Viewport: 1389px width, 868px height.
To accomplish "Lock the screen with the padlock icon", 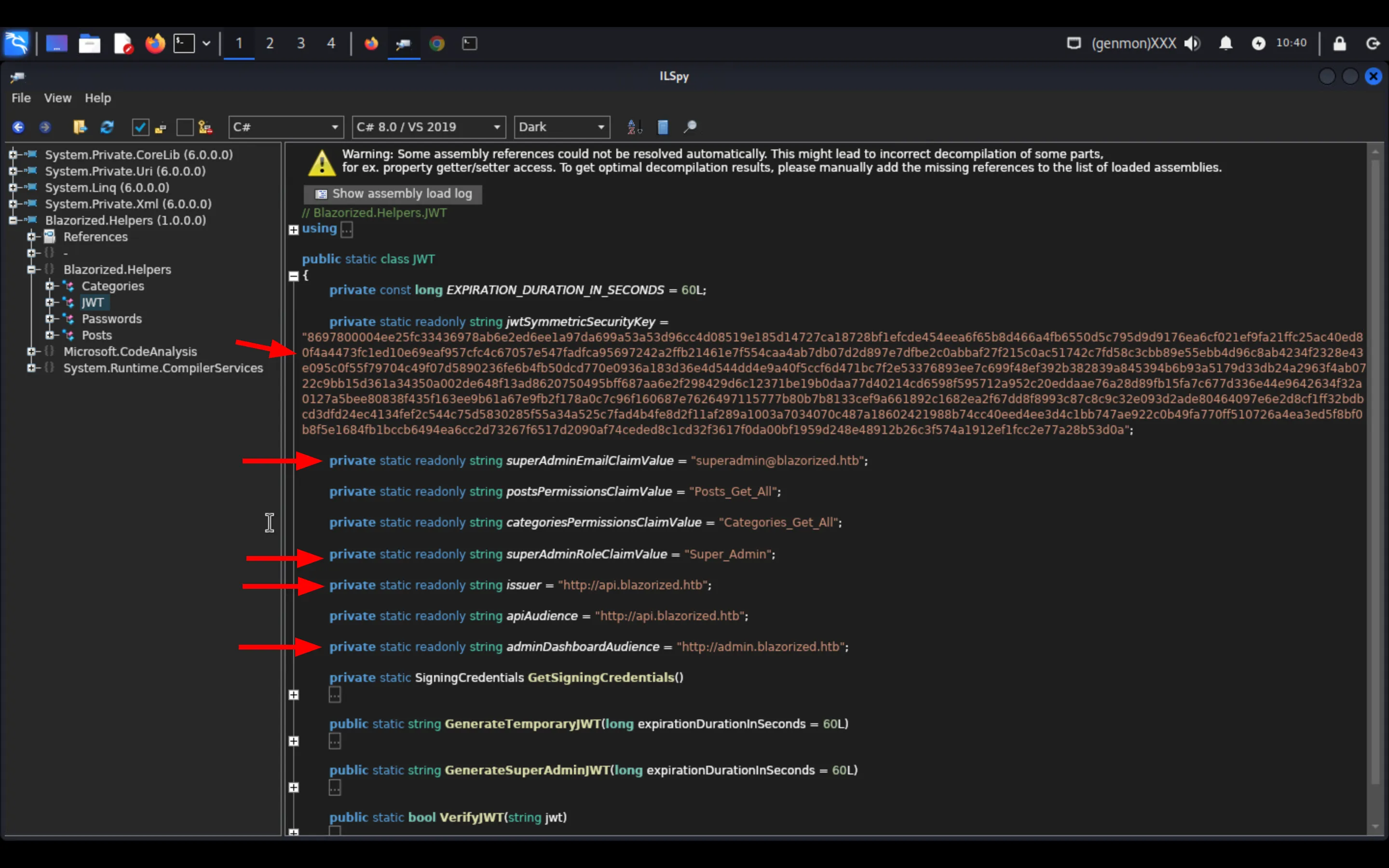I will [x=1340, y=43].
